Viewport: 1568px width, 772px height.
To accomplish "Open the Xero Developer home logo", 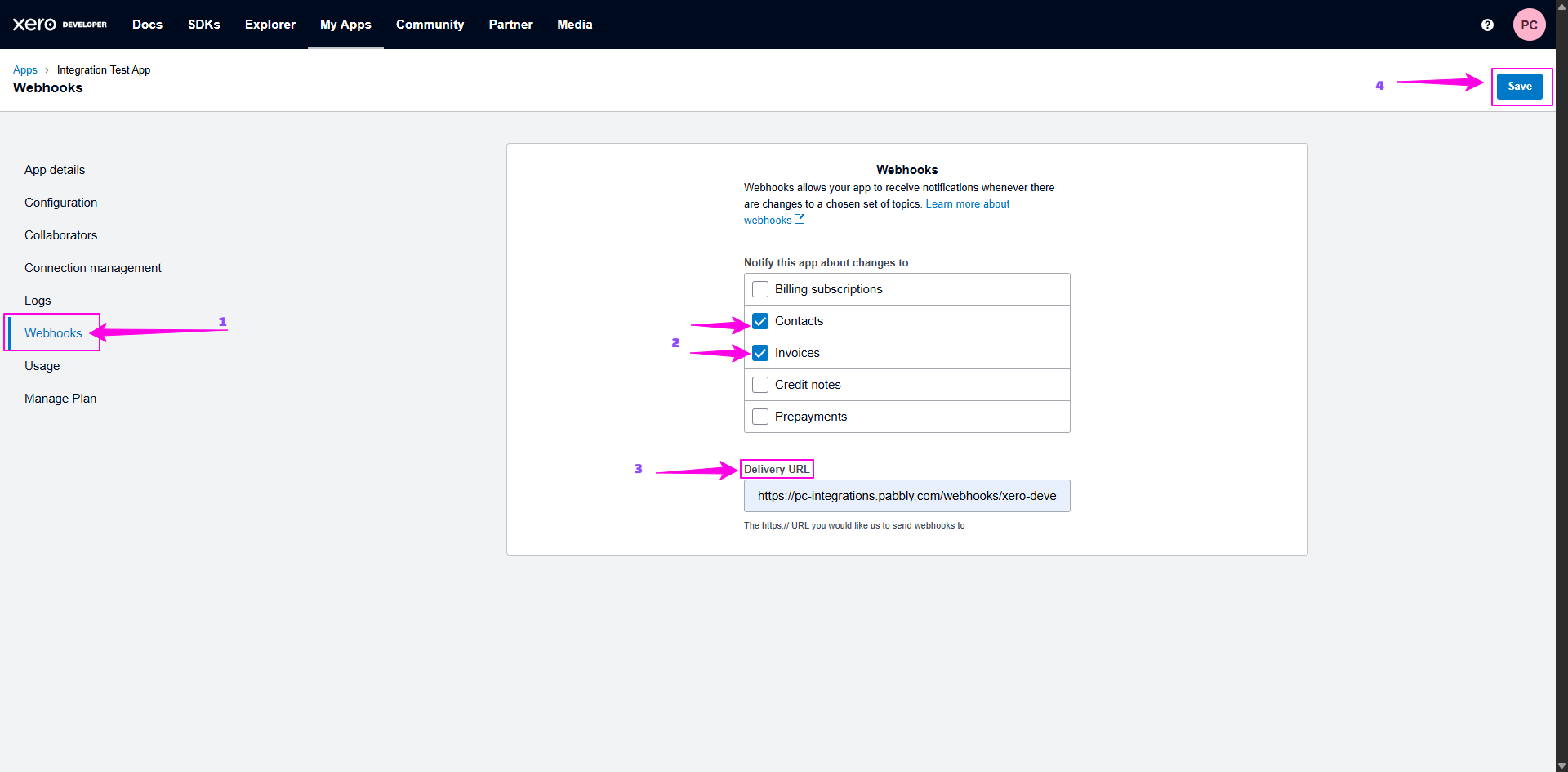I will pos(60,25).
